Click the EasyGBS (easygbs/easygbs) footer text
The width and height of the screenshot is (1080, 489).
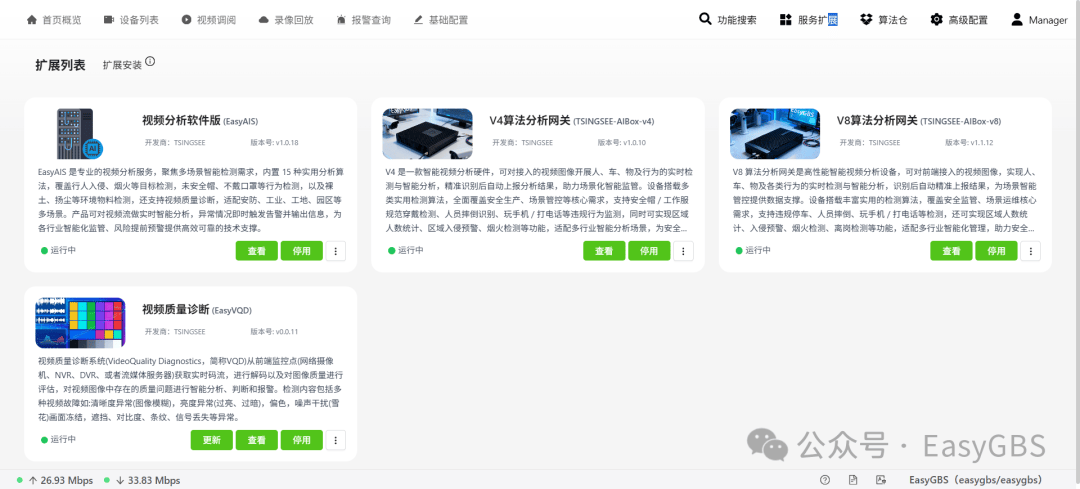coord(975,480)
